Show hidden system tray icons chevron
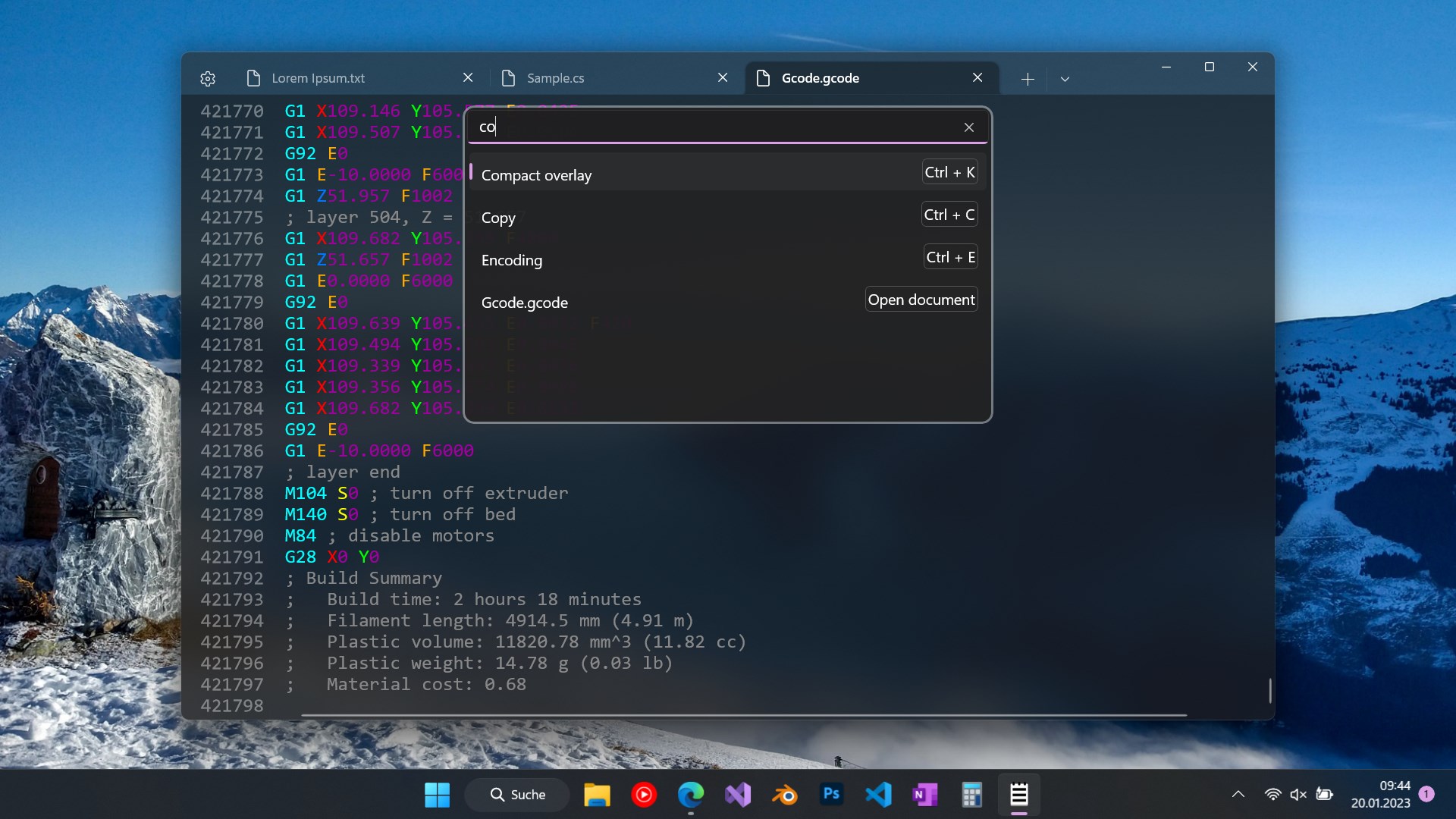 click(1238, 794)
